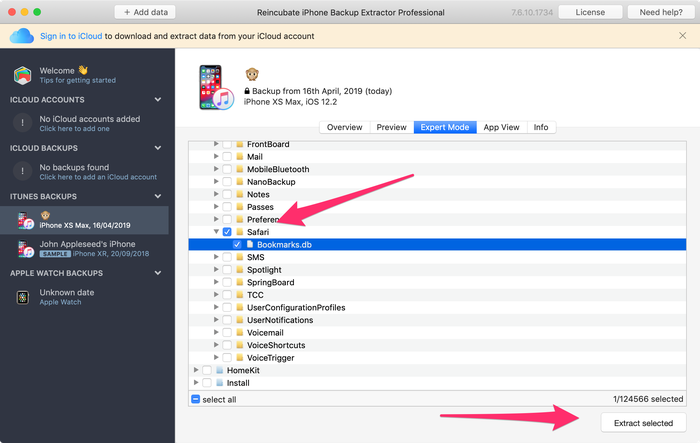Click the No backups found warning icon
700x443 pixels.
(22, 171)
